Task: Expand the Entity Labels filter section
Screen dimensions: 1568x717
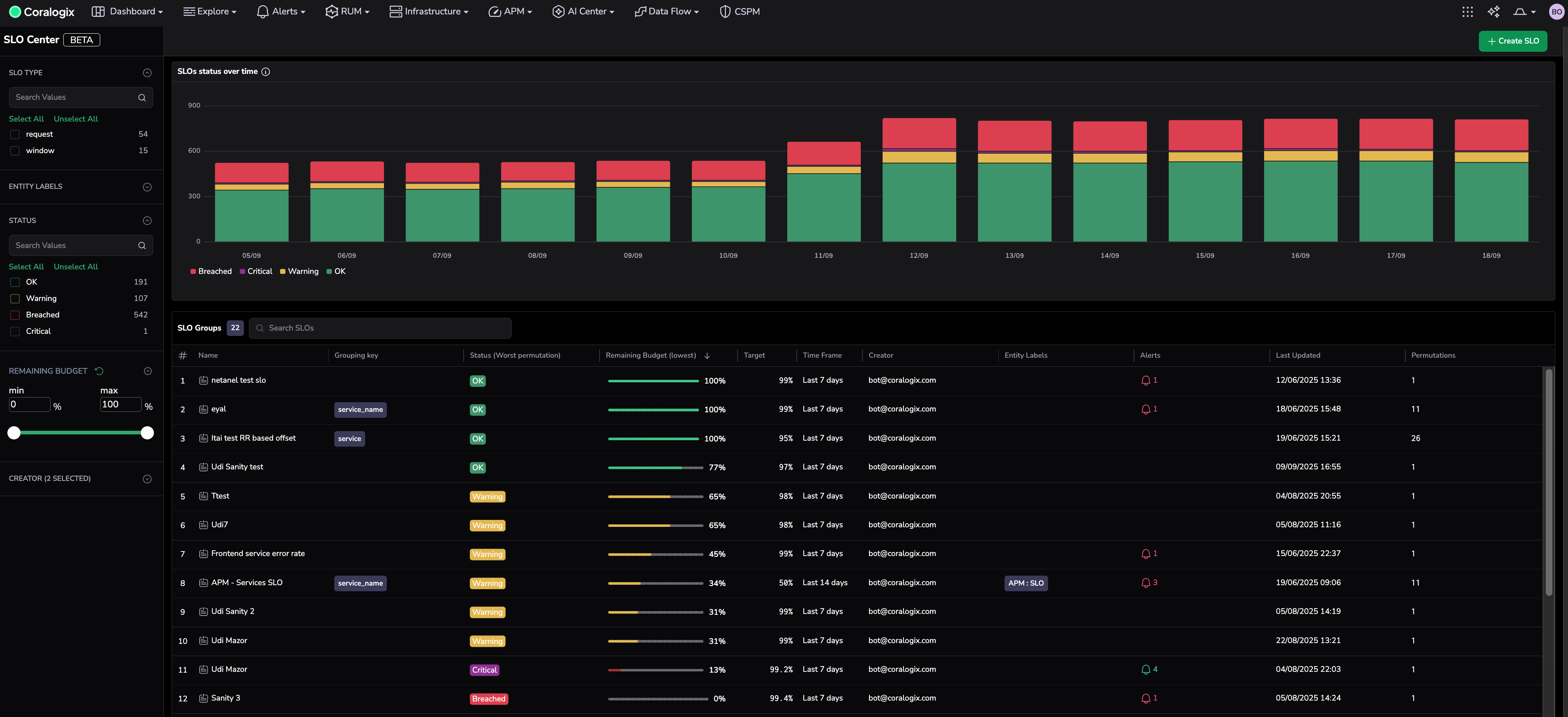Action: coord(147,187)
